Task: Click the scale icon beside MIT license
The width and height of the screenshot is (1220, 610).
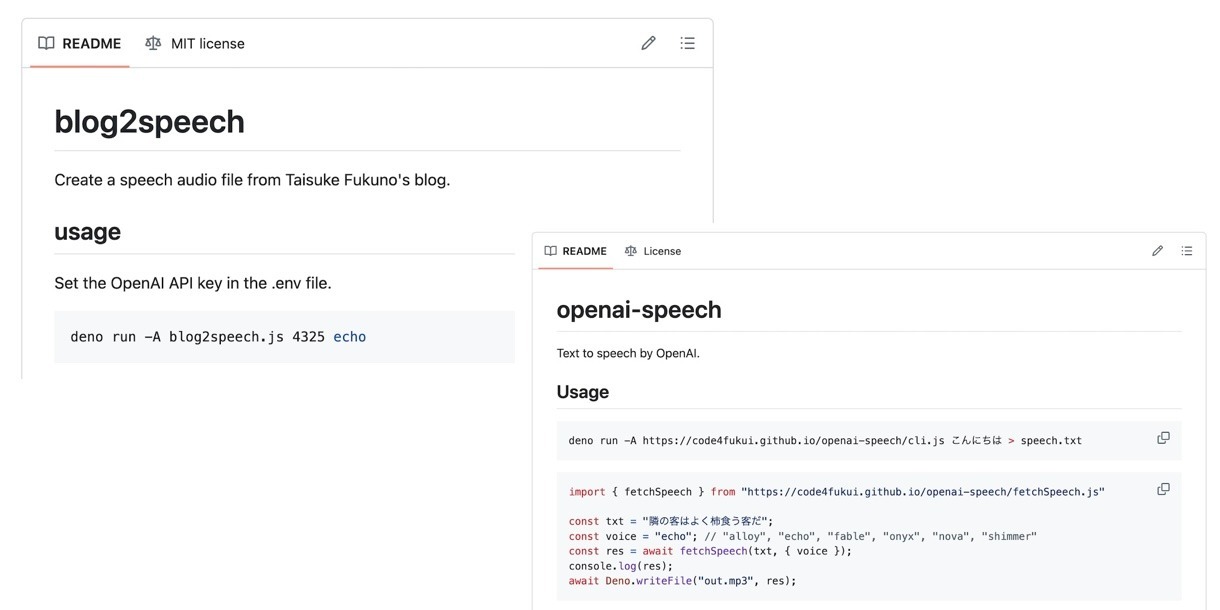Action: point(153,43)
